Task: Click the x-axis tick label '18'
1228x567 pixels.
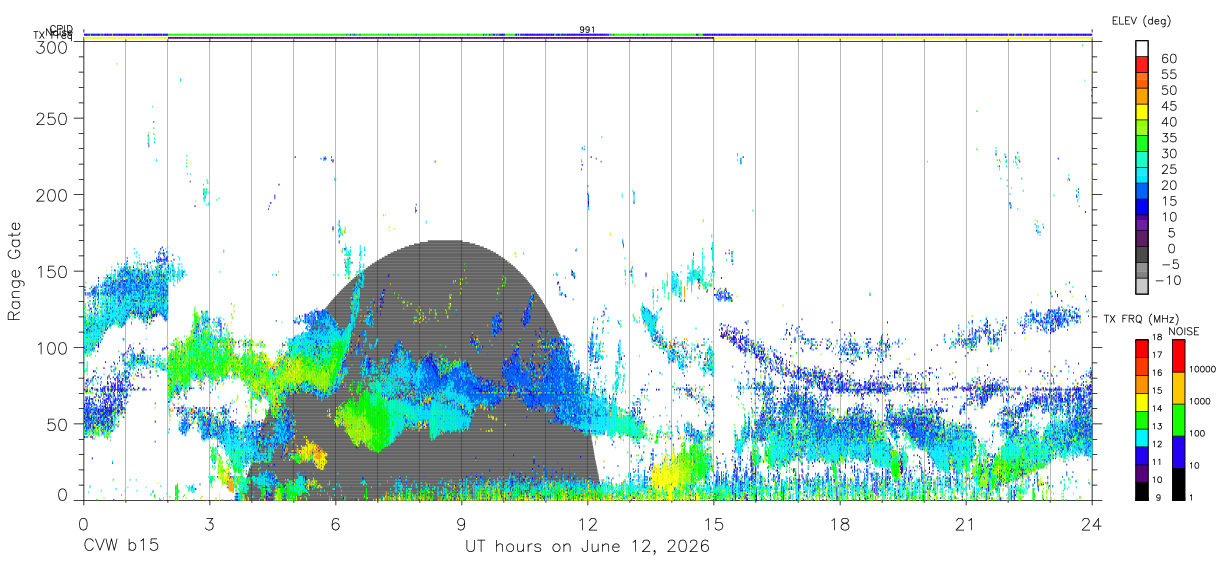Action: [x=839, y=524]
